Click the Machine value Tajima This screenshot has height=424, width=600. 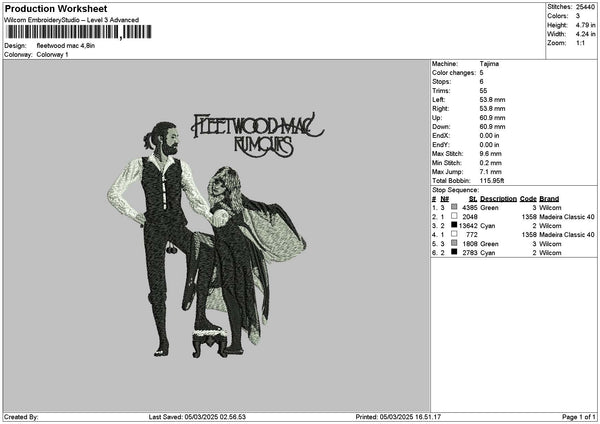(x=489, y=64)
